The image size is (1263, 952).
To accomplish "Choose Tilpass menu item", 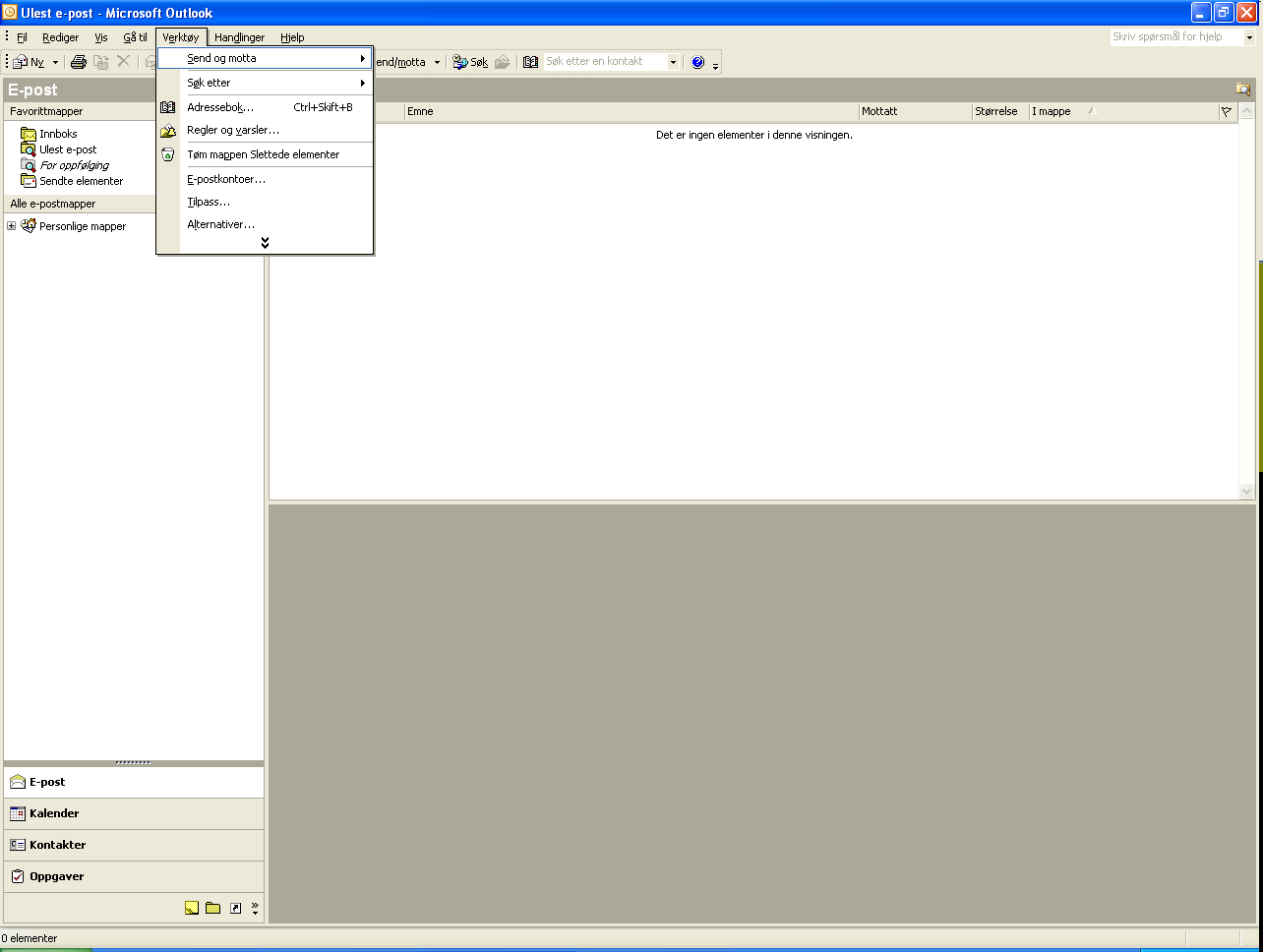I will point(265,202).
